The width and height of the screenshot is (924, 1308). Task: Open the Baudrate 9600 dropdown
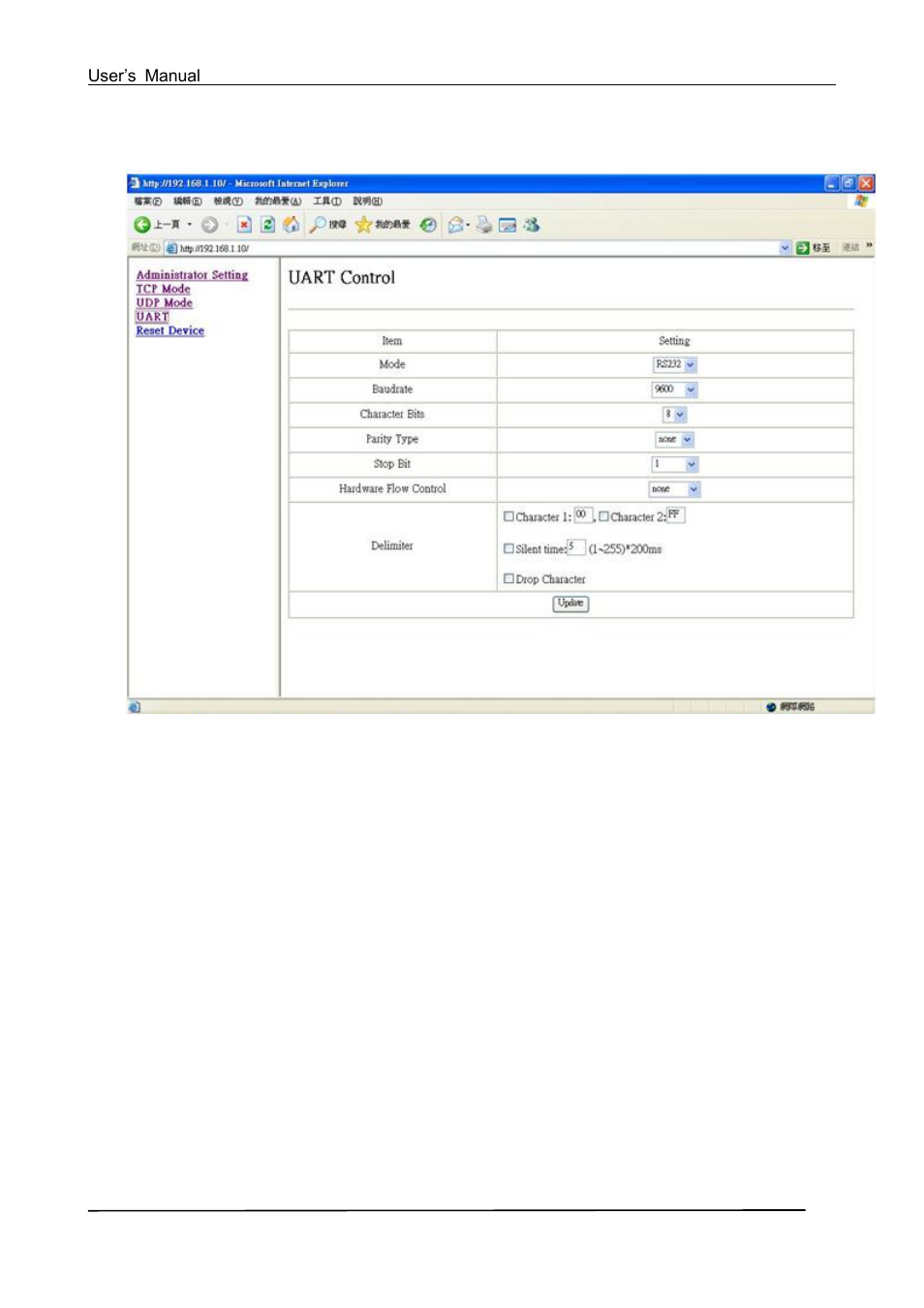675,389
